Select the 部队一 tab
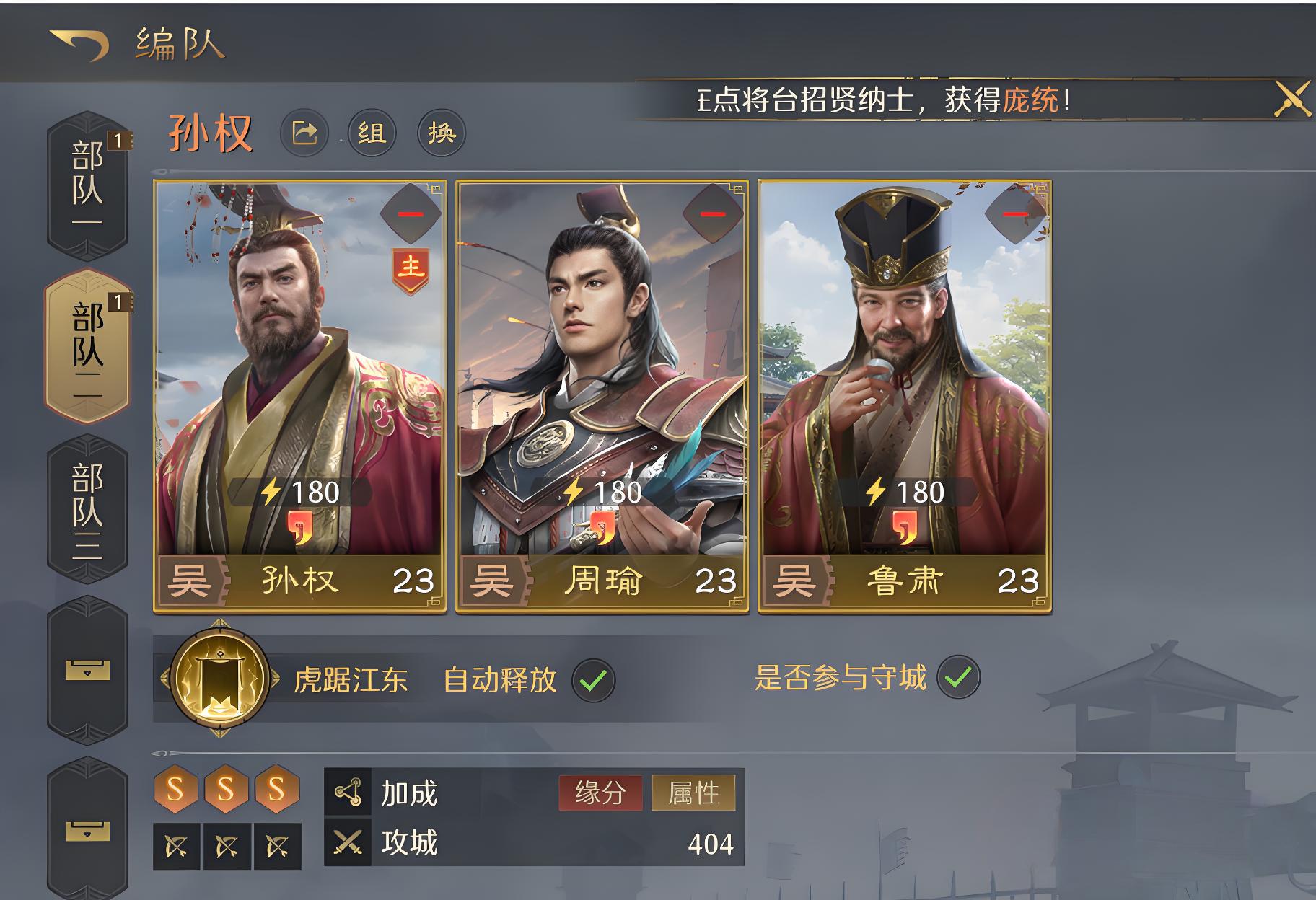 [x=87, y=185]
